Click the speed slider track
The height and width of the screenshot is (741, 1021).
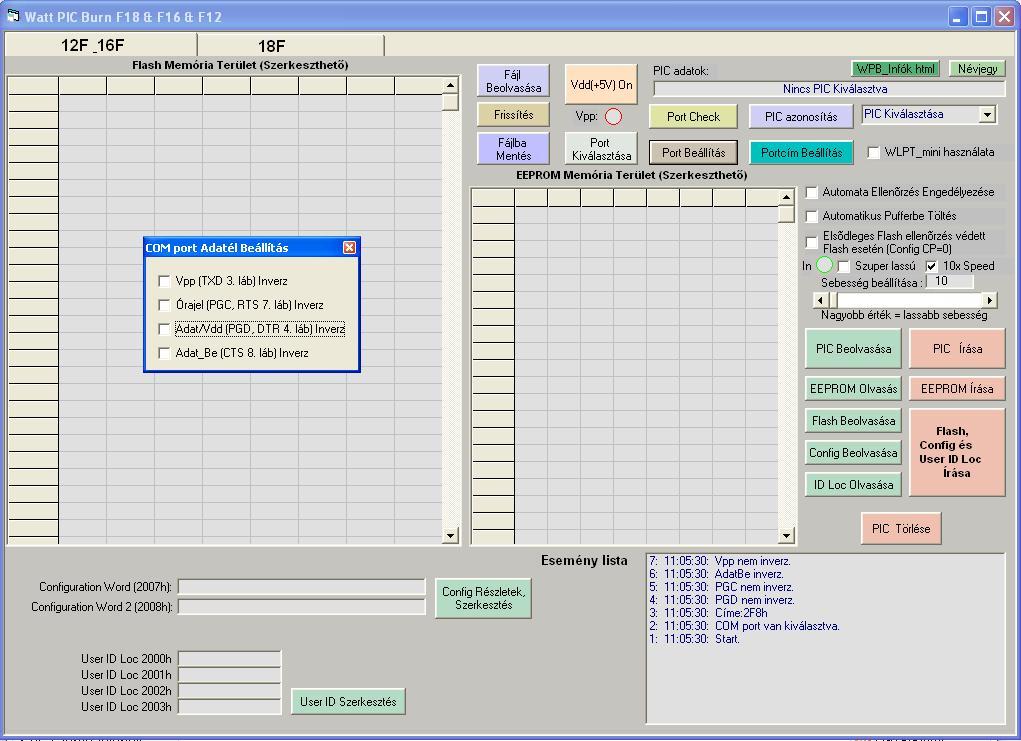911,300
